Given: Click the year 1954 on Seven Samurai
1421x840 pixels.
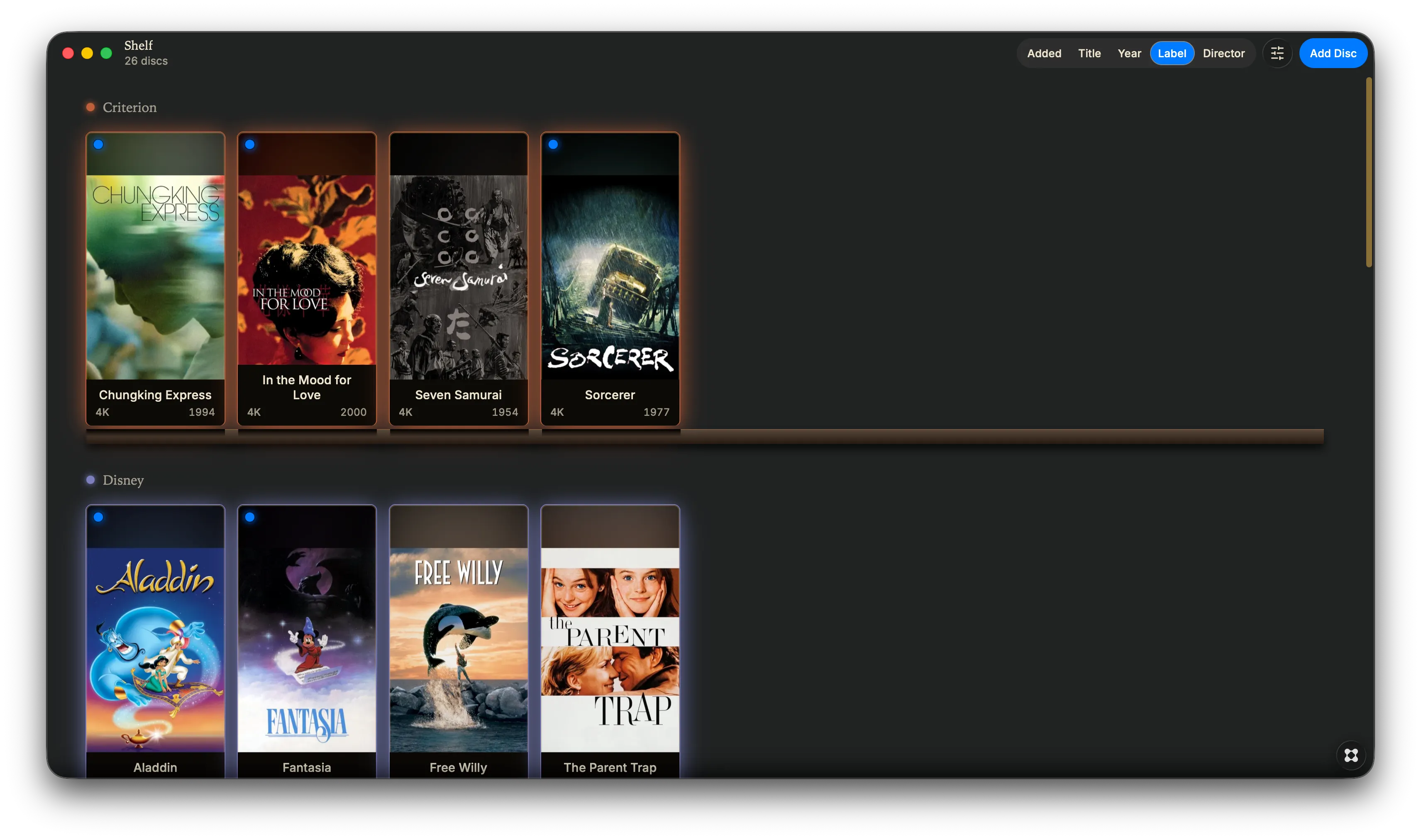Looking at the screenshot, I should click(x=505, y=412).
